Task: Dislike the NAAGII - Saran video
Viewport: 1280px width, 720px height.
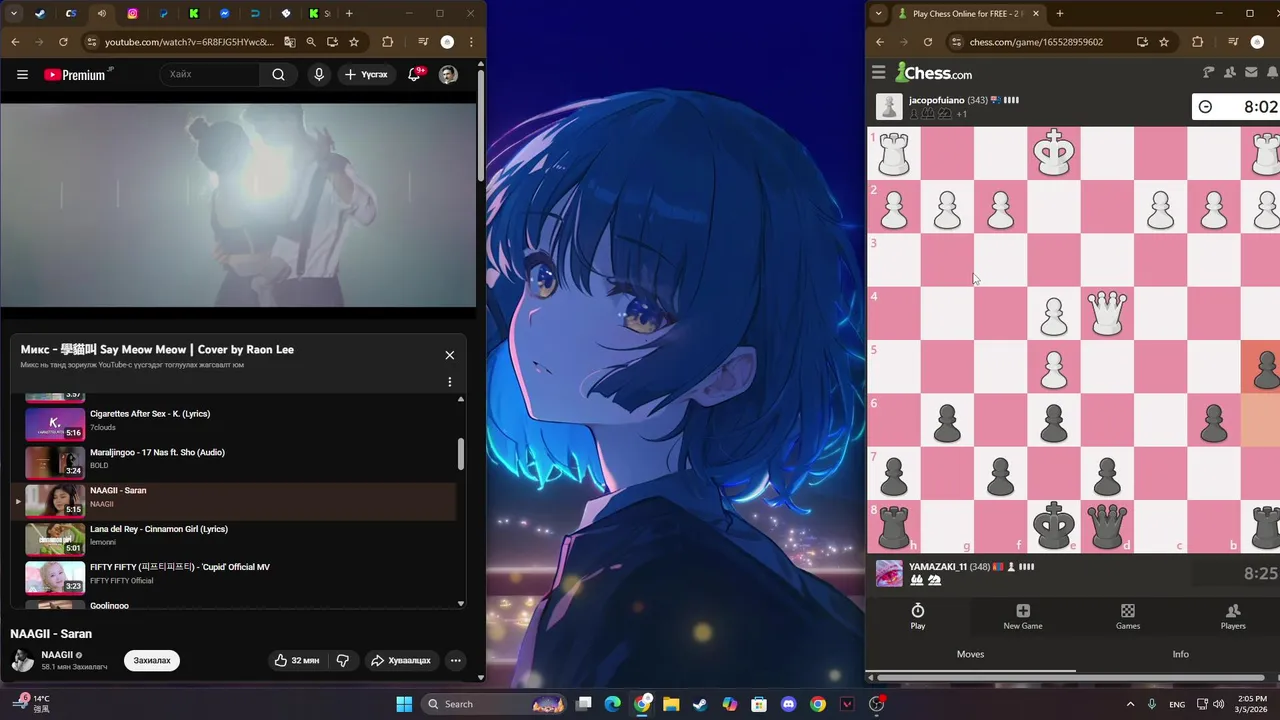Action: point(343,660)
